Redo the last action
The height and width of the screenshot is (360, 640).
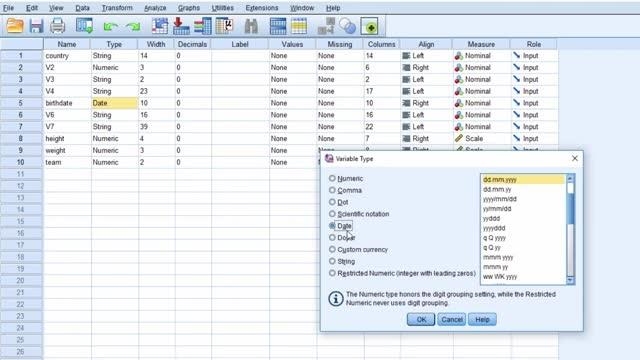(133, 27)
